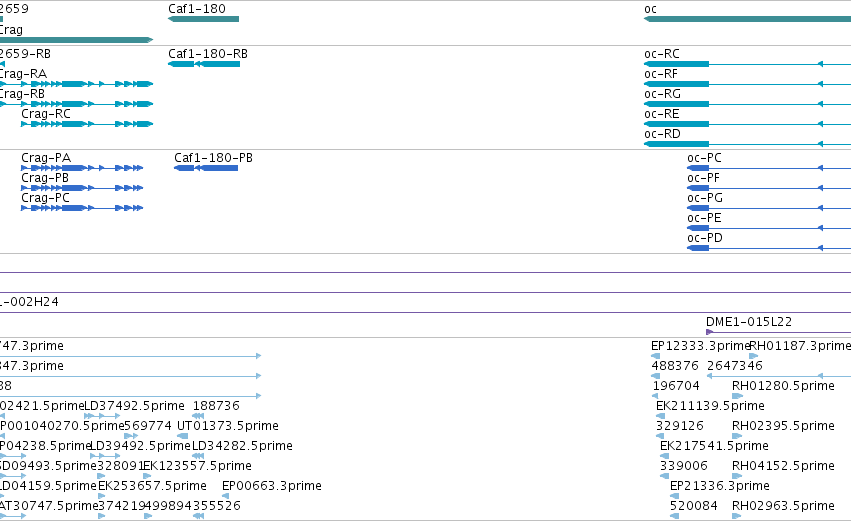
Task: Select the oc-RF transcript exon
Action: pyautogui.click(x=676, y=84)
